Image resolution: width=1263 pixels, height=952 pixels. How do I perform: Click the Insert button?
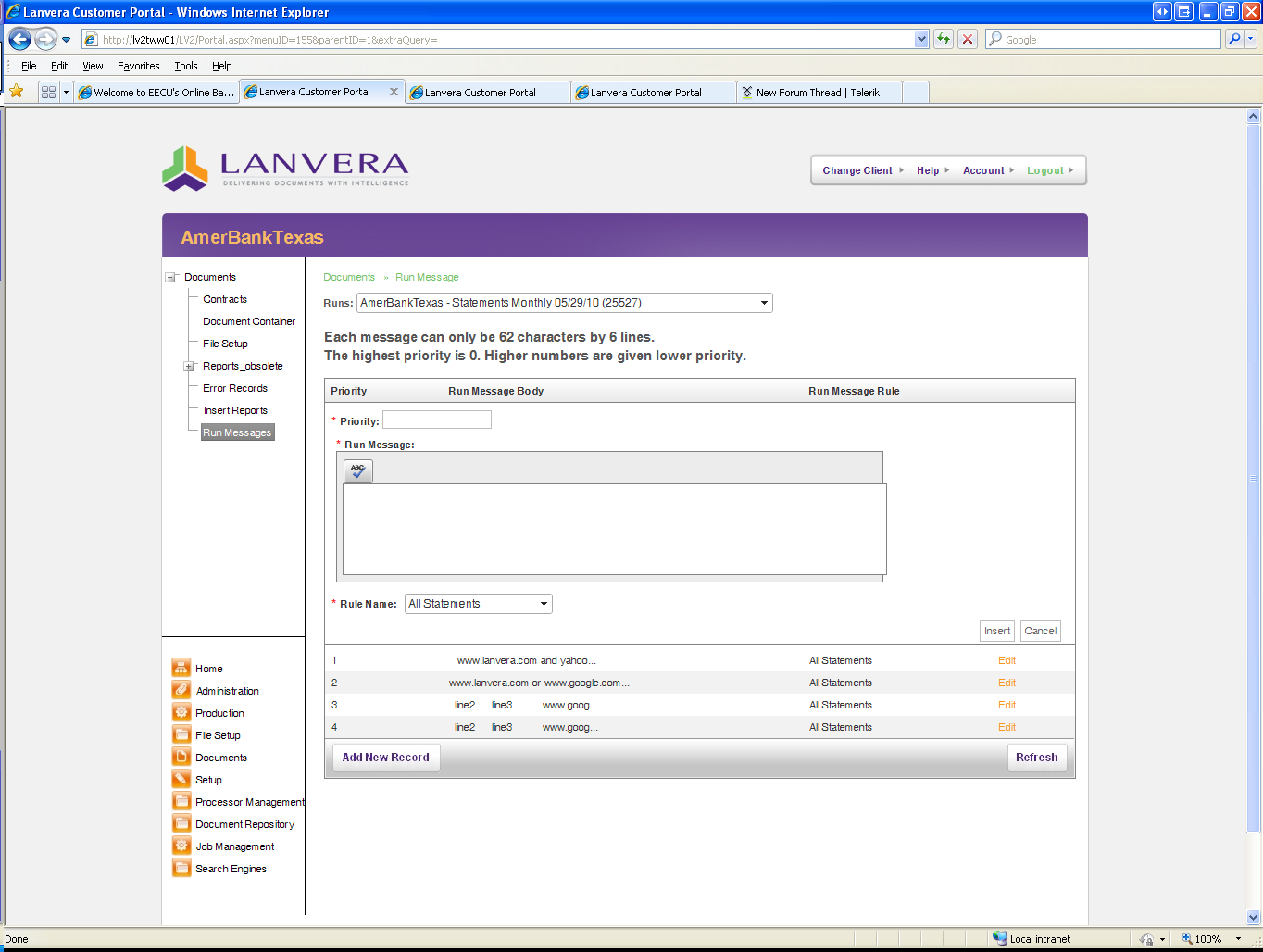pos(997,631)
